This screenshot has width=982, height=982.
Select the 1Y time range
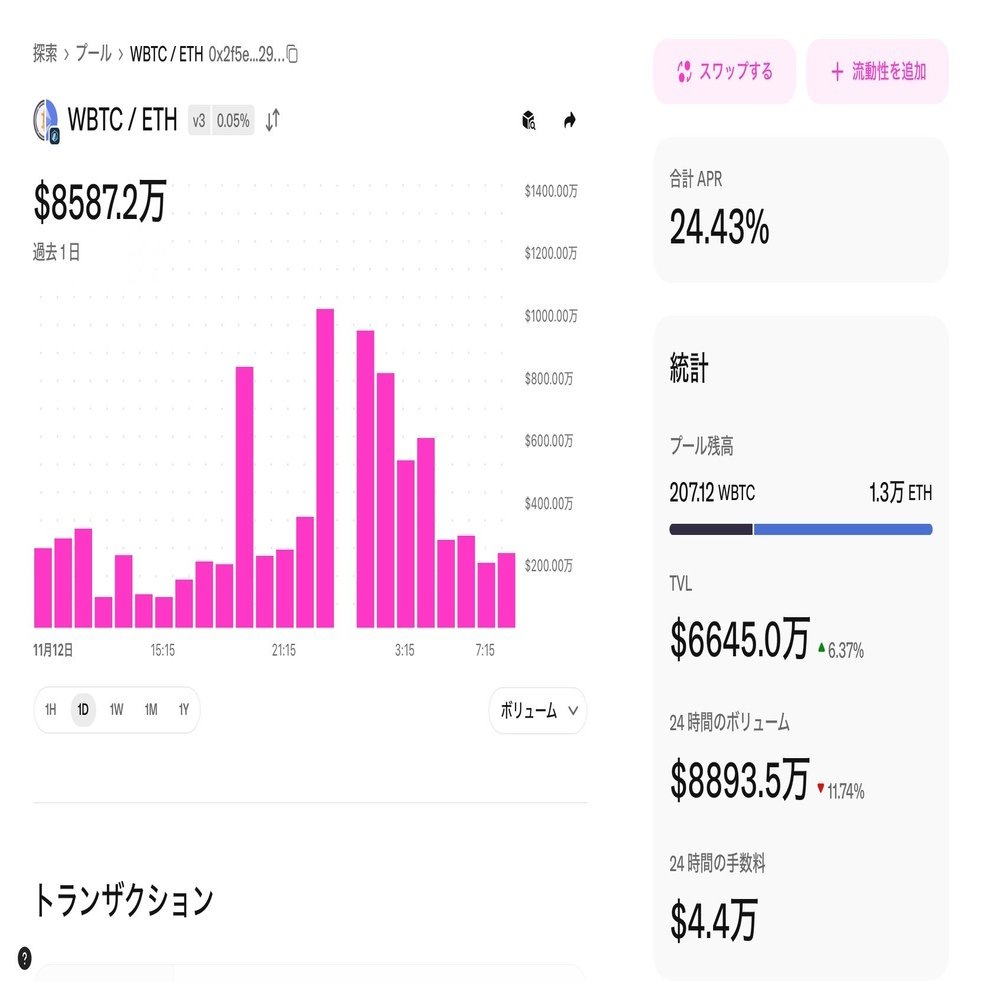(x=182, y=710)
